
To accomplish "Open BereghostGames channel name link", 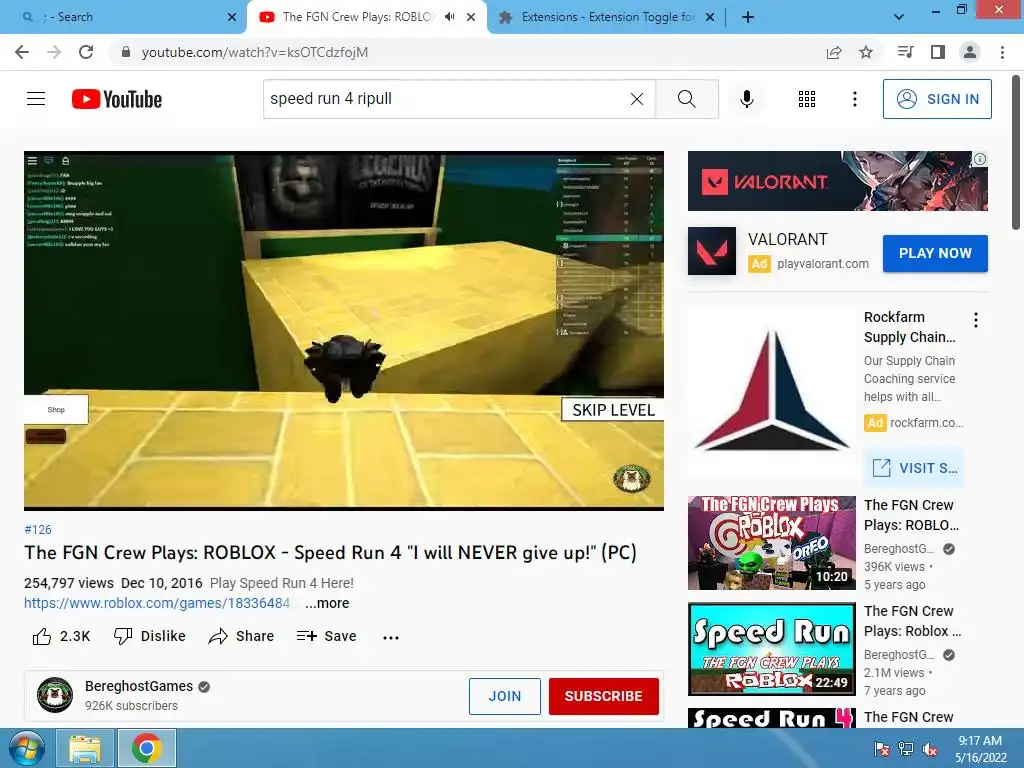I will (138, 686).
